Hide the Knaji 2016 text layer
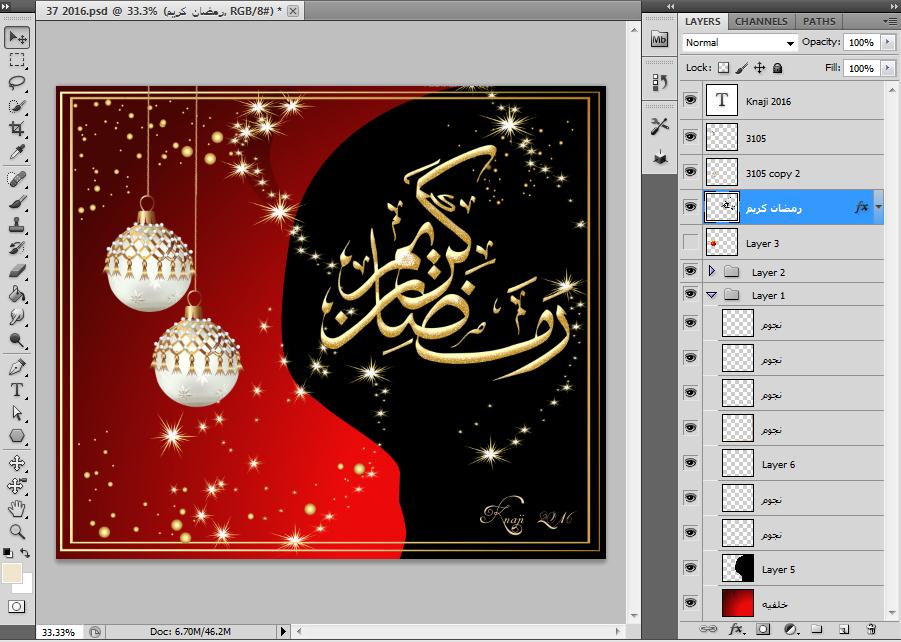The width and height of the screenshot is (901, 642). tap(690, 101)
